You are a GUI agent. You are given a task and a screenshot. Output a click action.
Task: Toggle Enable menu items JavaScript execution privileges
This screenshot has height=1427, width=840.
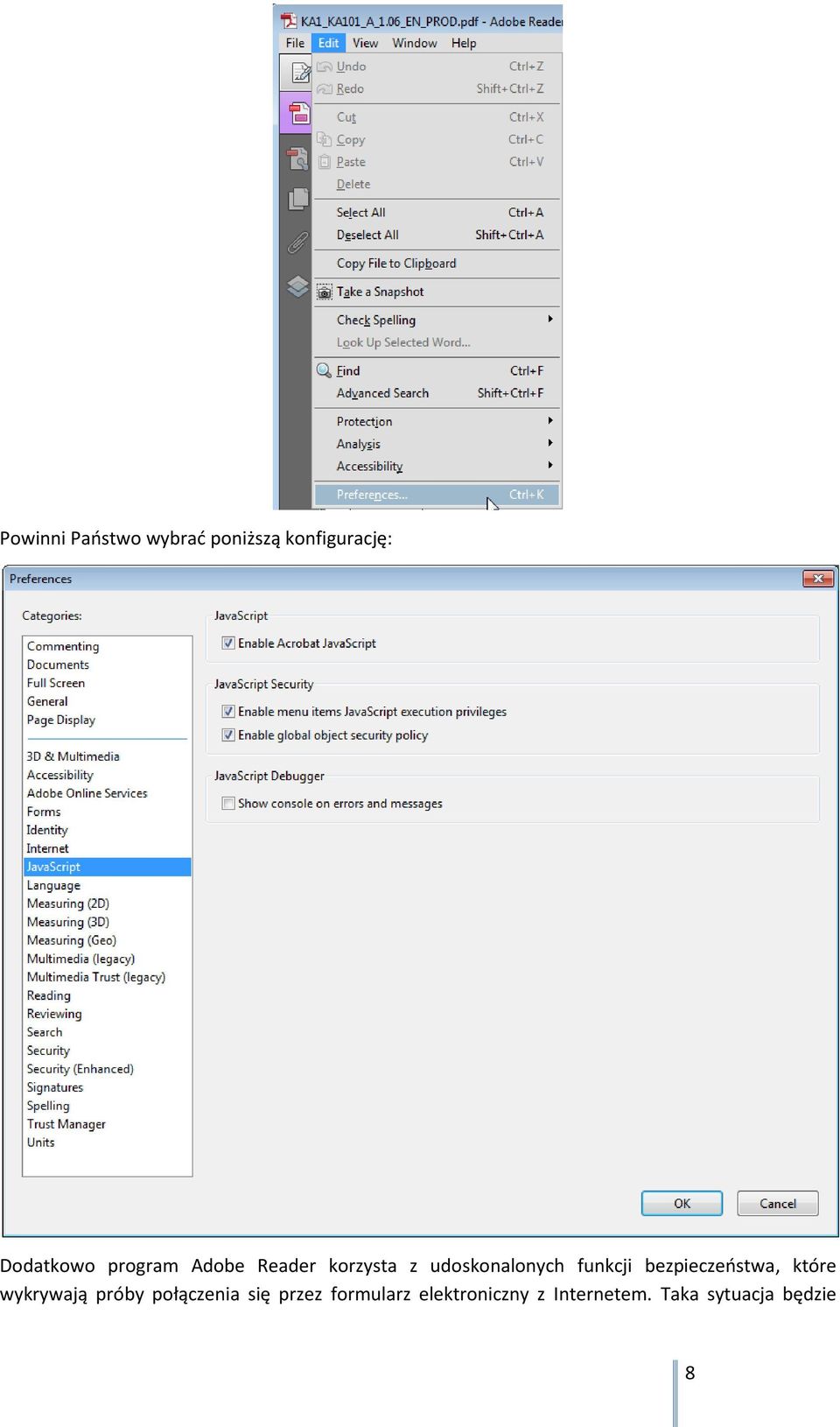[x=228, y=712]
